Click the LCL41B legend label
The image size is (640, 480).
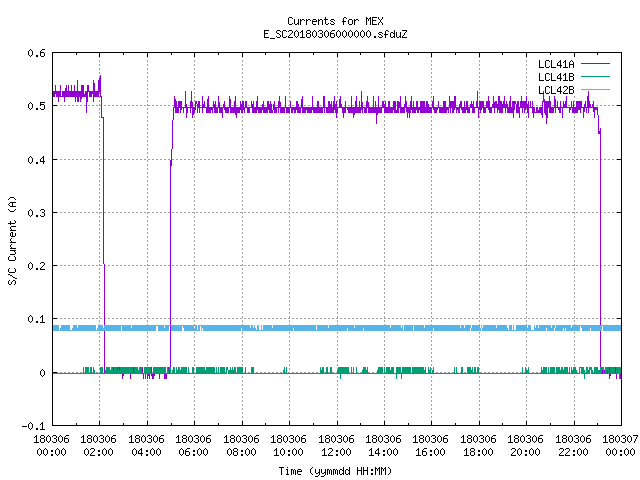coord(556,77)
